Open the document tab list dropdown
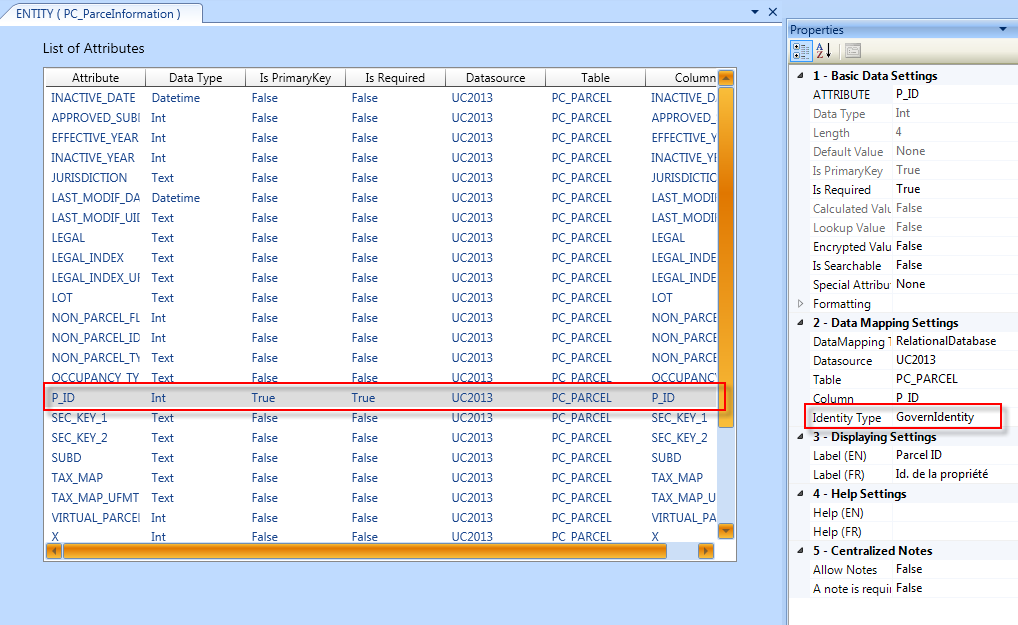 click(x=755, y=12)
